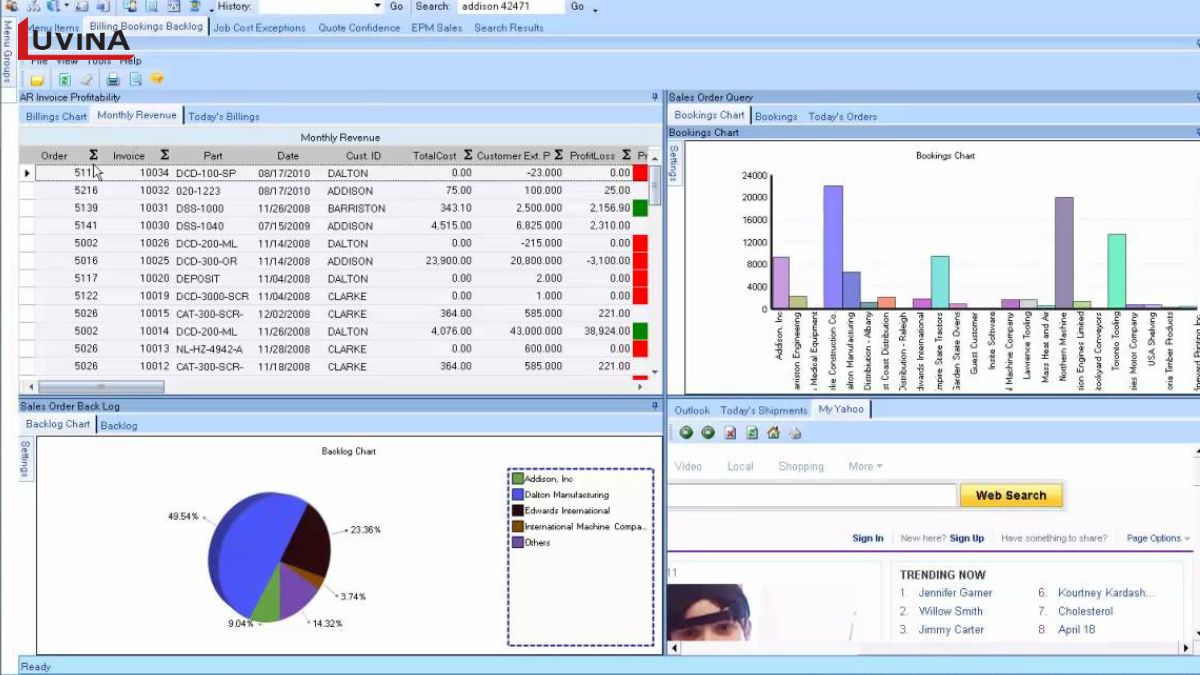Click into the Search field containing addison 42471
Viewport: 1200px width, 675px height.
(x=510, y=7)
